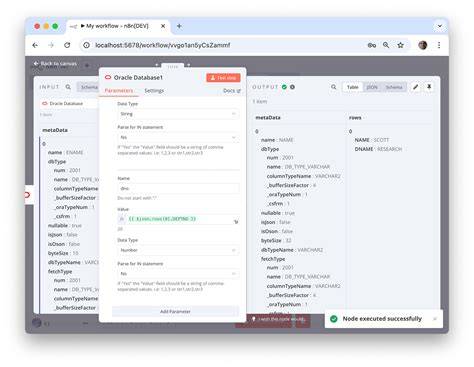Click the browser forward arrow

51,45
